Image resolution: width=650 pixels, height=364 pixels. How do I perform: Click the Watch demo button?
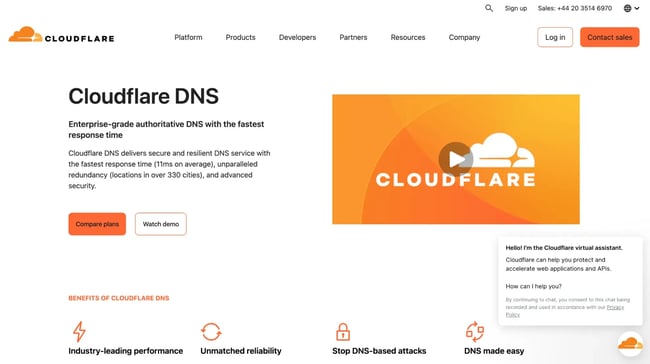point(160,224)
